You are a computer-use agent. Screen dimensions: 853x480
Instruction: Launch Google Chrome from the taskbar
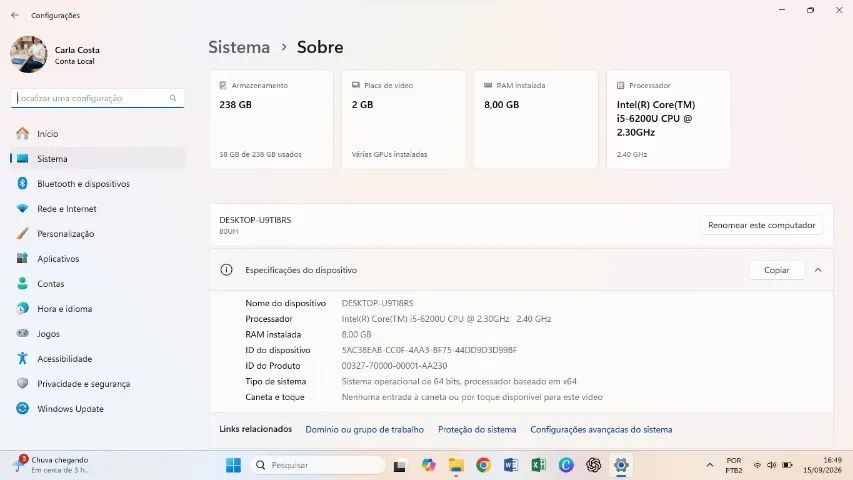483,465
